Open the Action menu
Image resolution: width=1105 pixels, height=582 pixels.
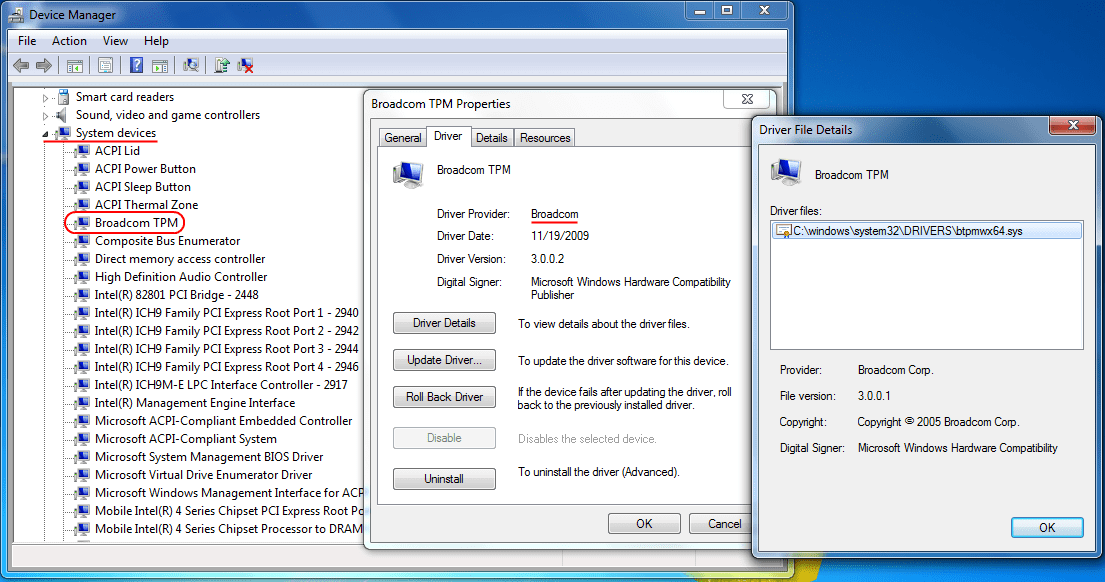click(69, 41)
